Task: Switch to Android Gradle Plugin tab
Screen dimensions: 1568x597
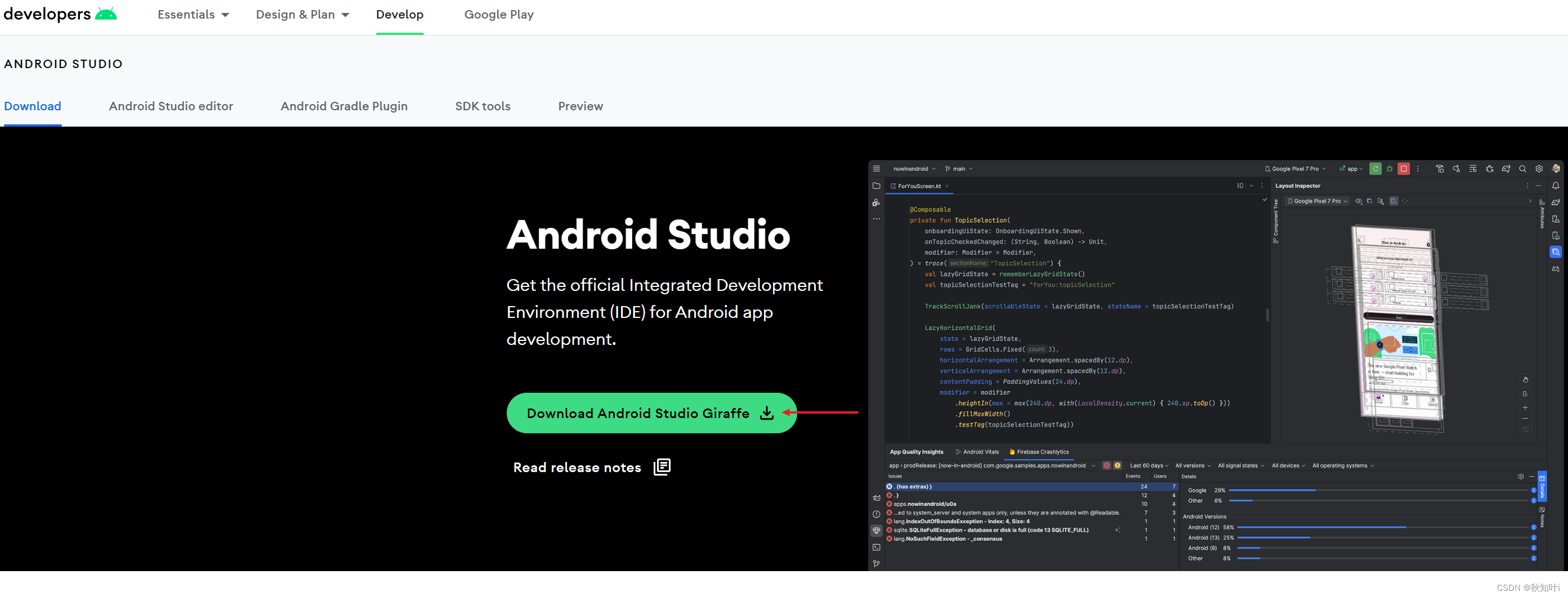Action: point(344,106)
